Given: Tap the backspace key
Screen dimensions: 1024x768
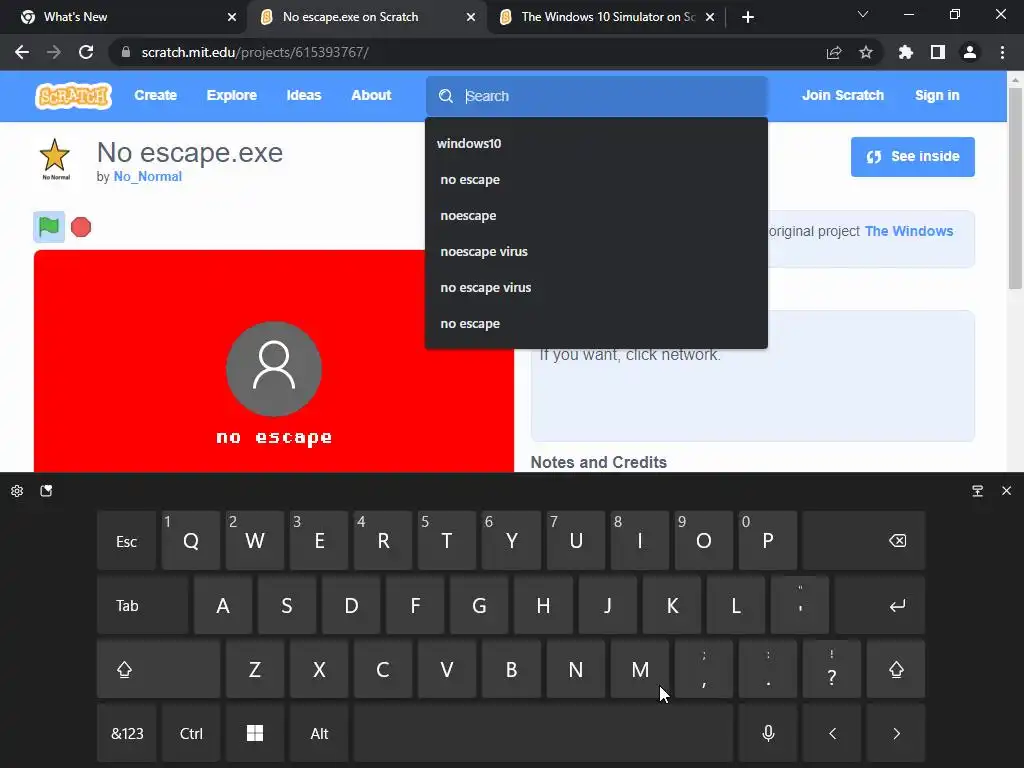Looking at the screenshot, I should point(864,541).
